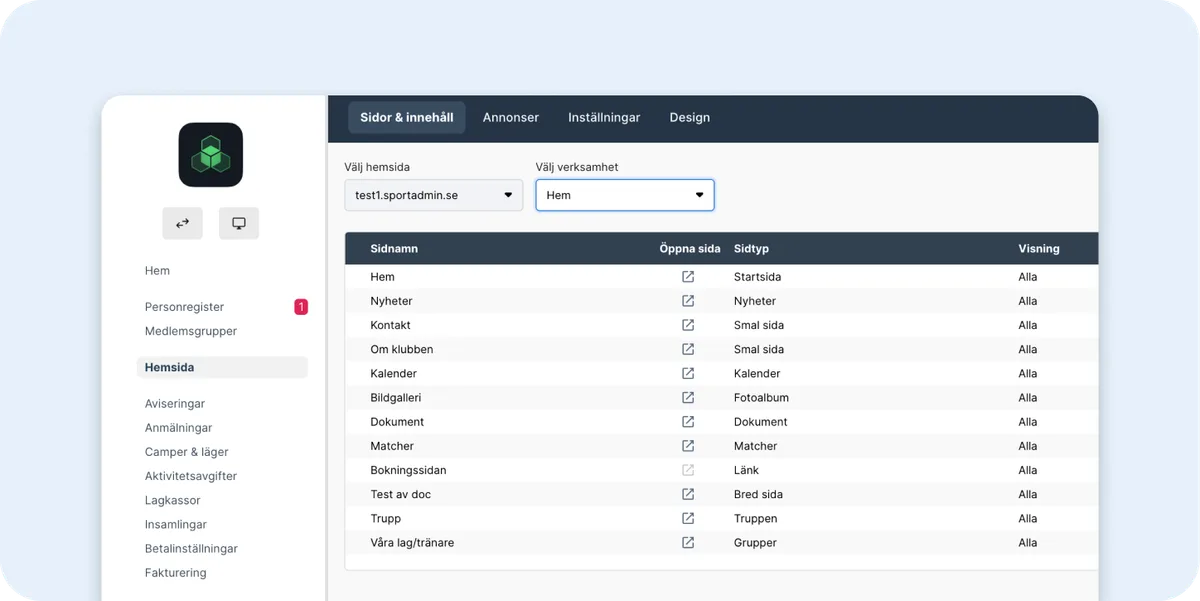Click the swap arrows button in sidebar
1200x601 pixels.
click(183, 223)
